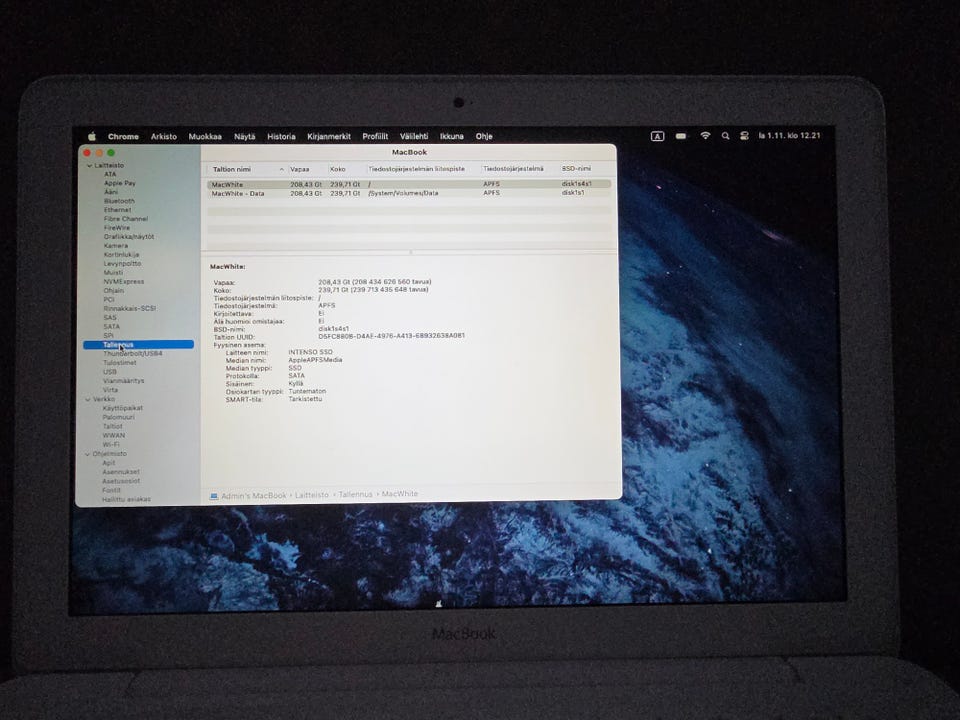Screen dimensions: 960x720
Task: Collapse the Verkko section
Action: (88, 399)
